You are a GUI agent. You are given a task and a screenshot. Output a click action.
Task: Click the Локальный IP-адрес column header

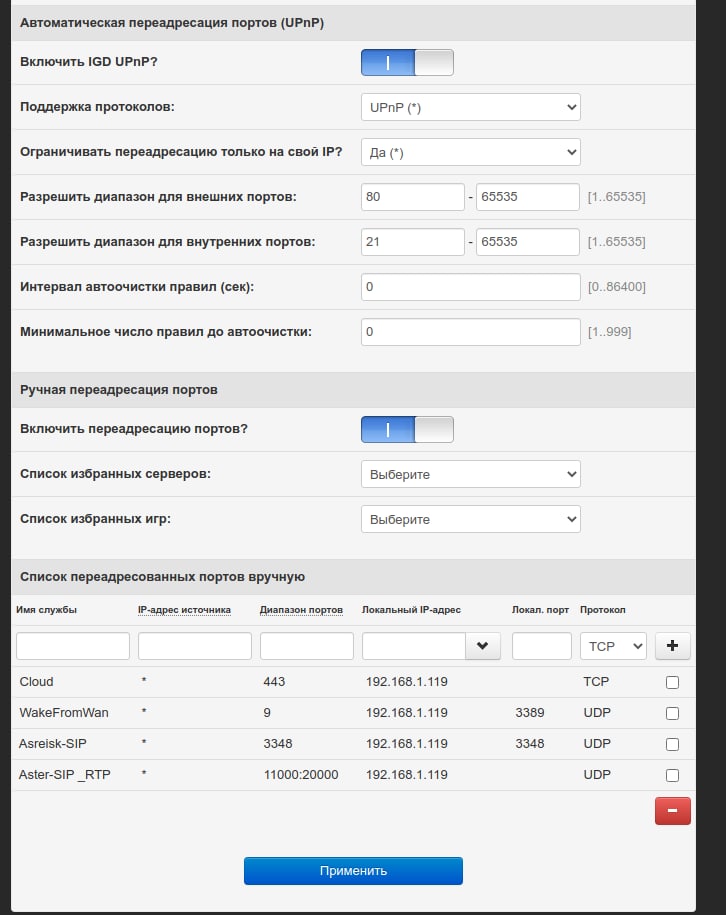coord(411,610)
